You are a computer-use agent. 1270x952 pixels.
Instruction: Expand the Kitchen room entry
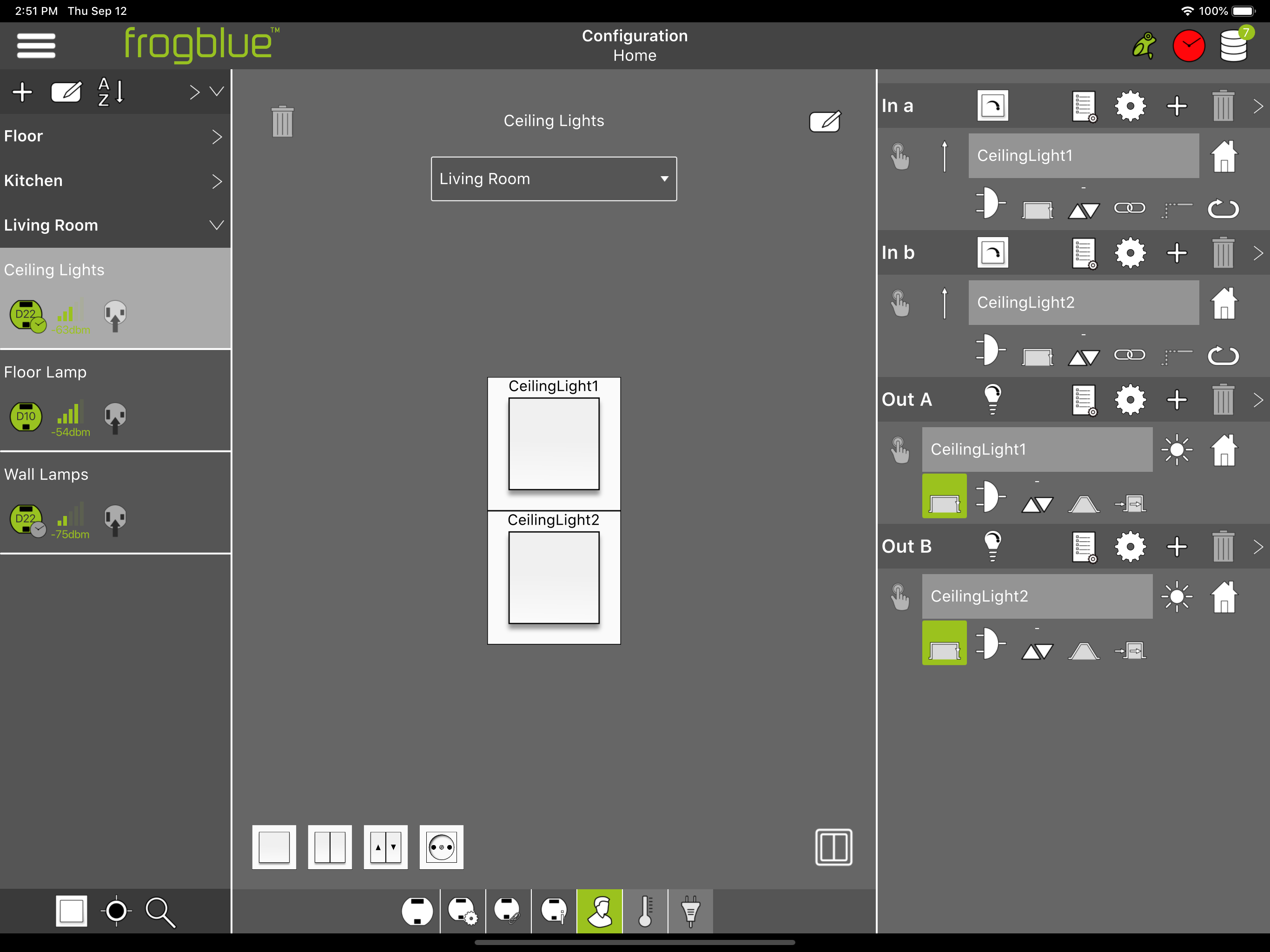click(x=217, y=181)
